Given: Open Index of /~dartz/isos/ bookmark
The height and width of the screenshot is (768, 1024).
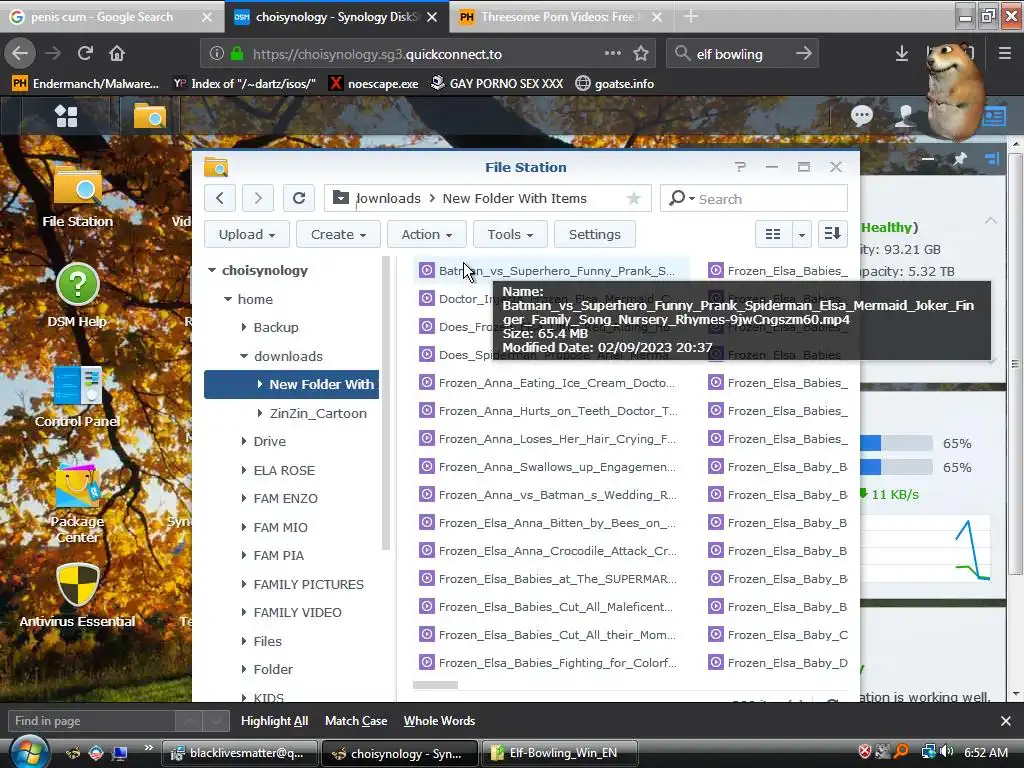Looking at the screenshot, I should tap(244, 84).
